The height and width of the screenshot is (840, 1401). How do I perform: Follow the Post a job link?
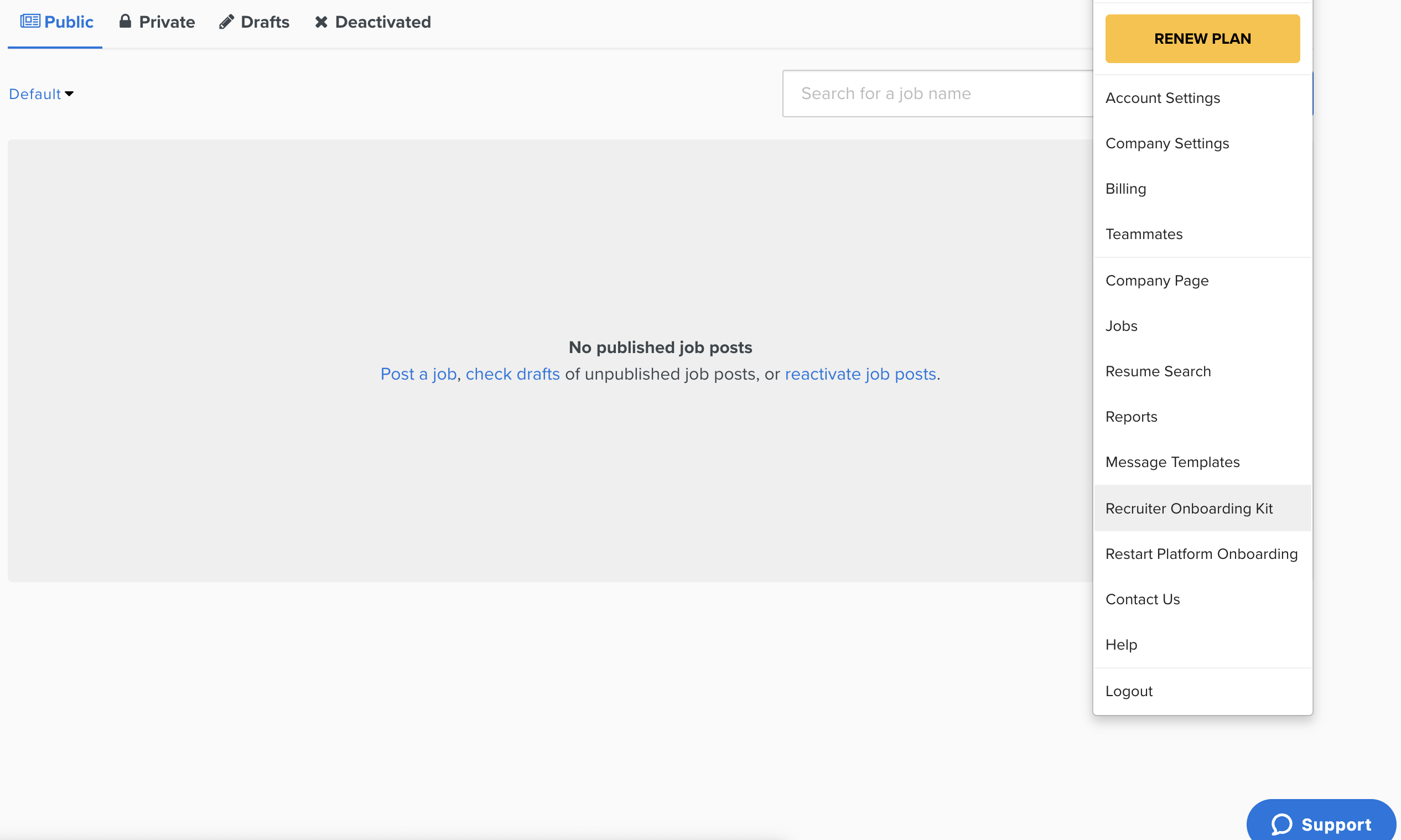point(418,374)
